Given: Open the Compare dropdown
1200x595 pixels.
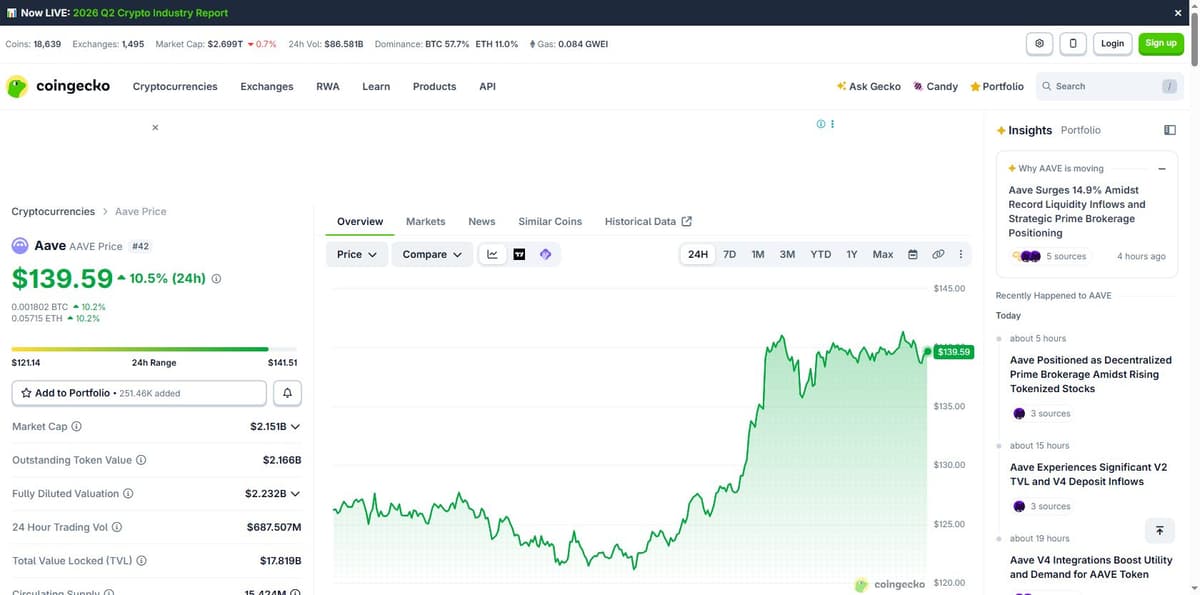Looking at the screenshot, I should 432,254.
